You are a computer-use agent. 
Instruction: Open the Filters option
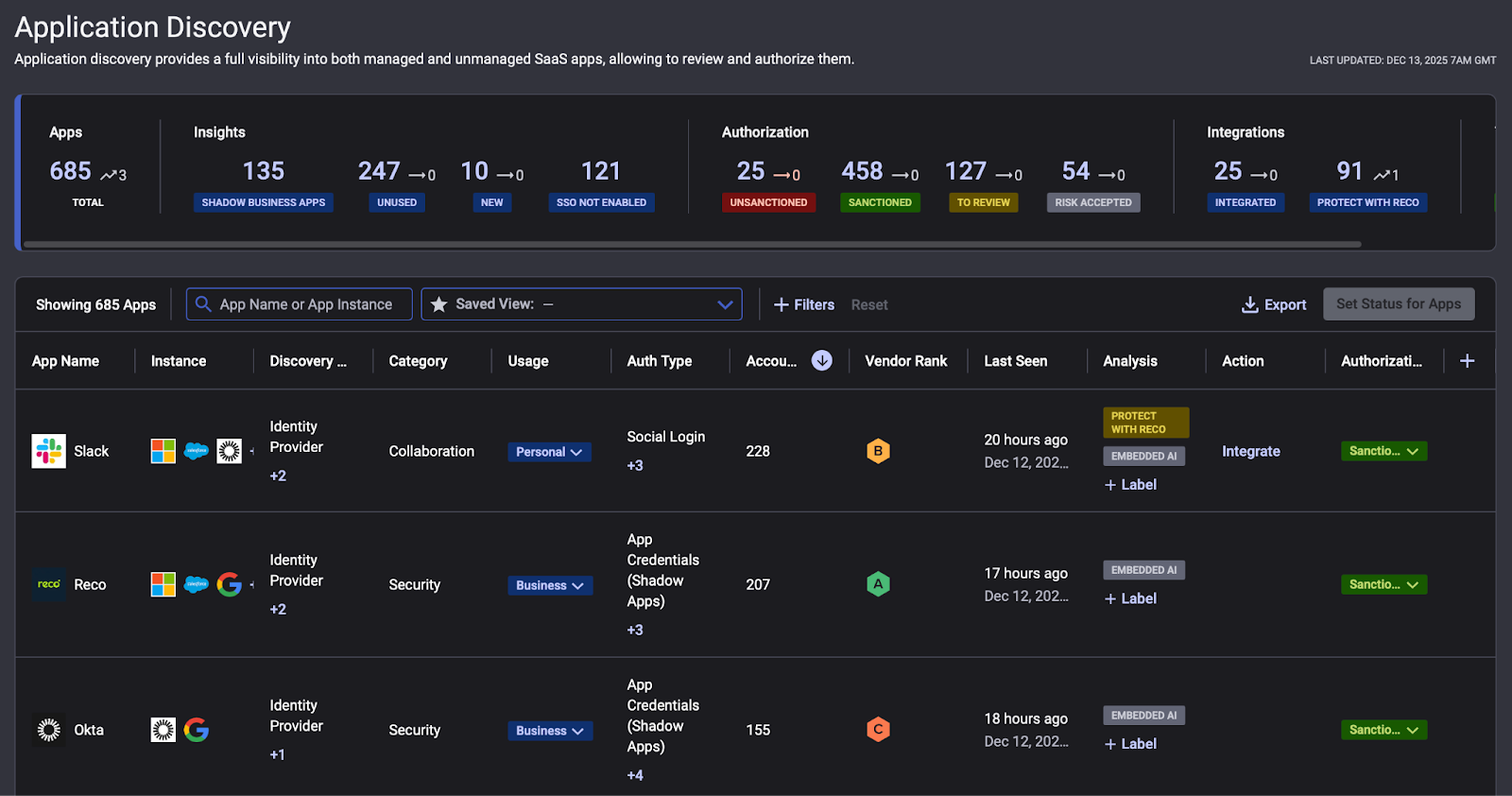tap(804, 304)
